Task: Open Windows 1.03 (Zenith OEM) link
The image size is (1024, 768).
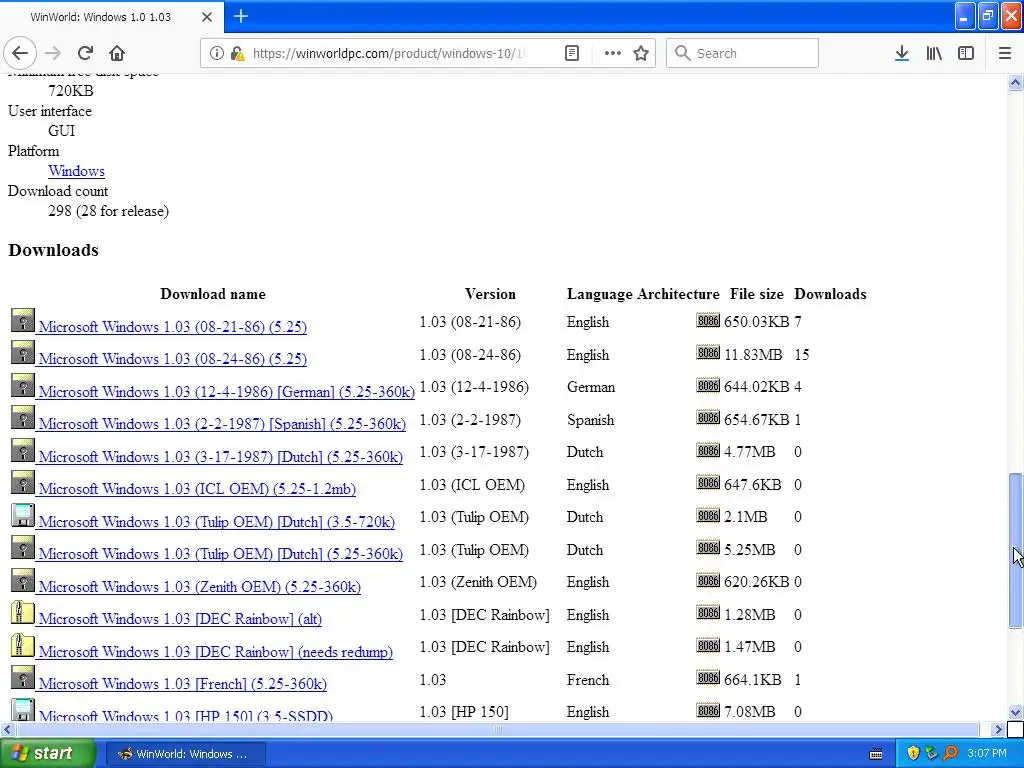Action: coord(200,586)
